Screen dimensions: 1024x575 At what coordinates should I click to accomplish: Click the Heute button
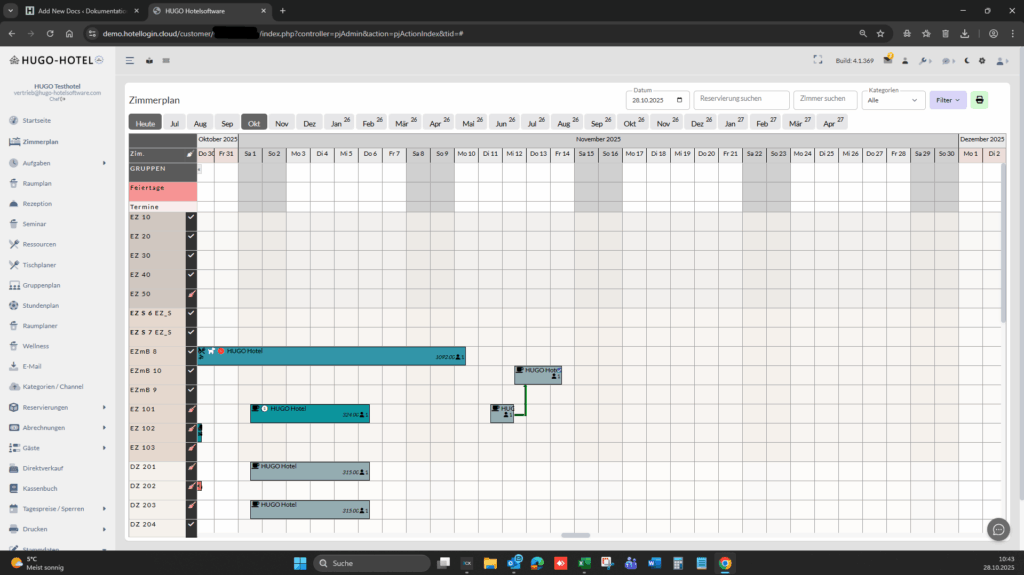(x=145, y=123)
